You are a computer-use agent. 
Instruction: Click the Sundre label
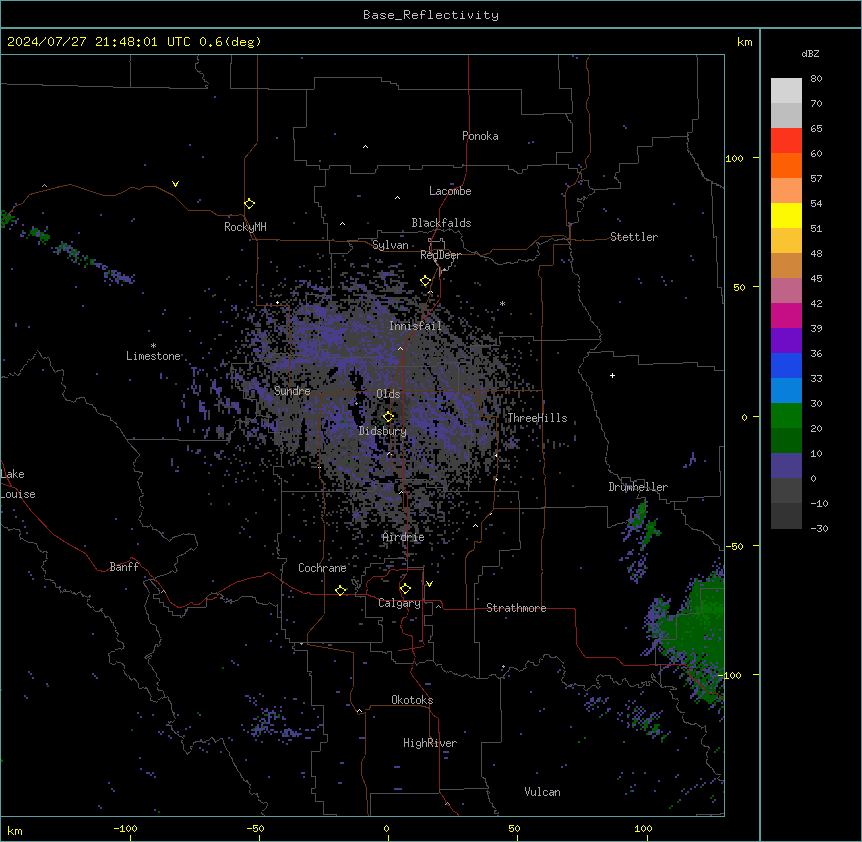point(292,391)
